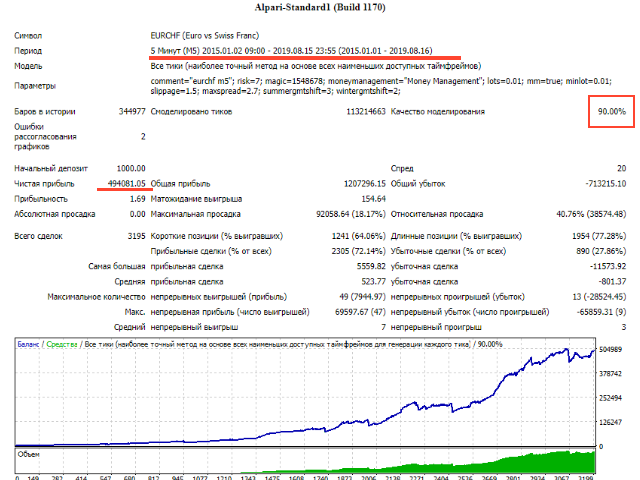The height and width of the screenshot is (480, 640).
Task: Click the average consecutive wins value 7
Action: tap(383, 327)
